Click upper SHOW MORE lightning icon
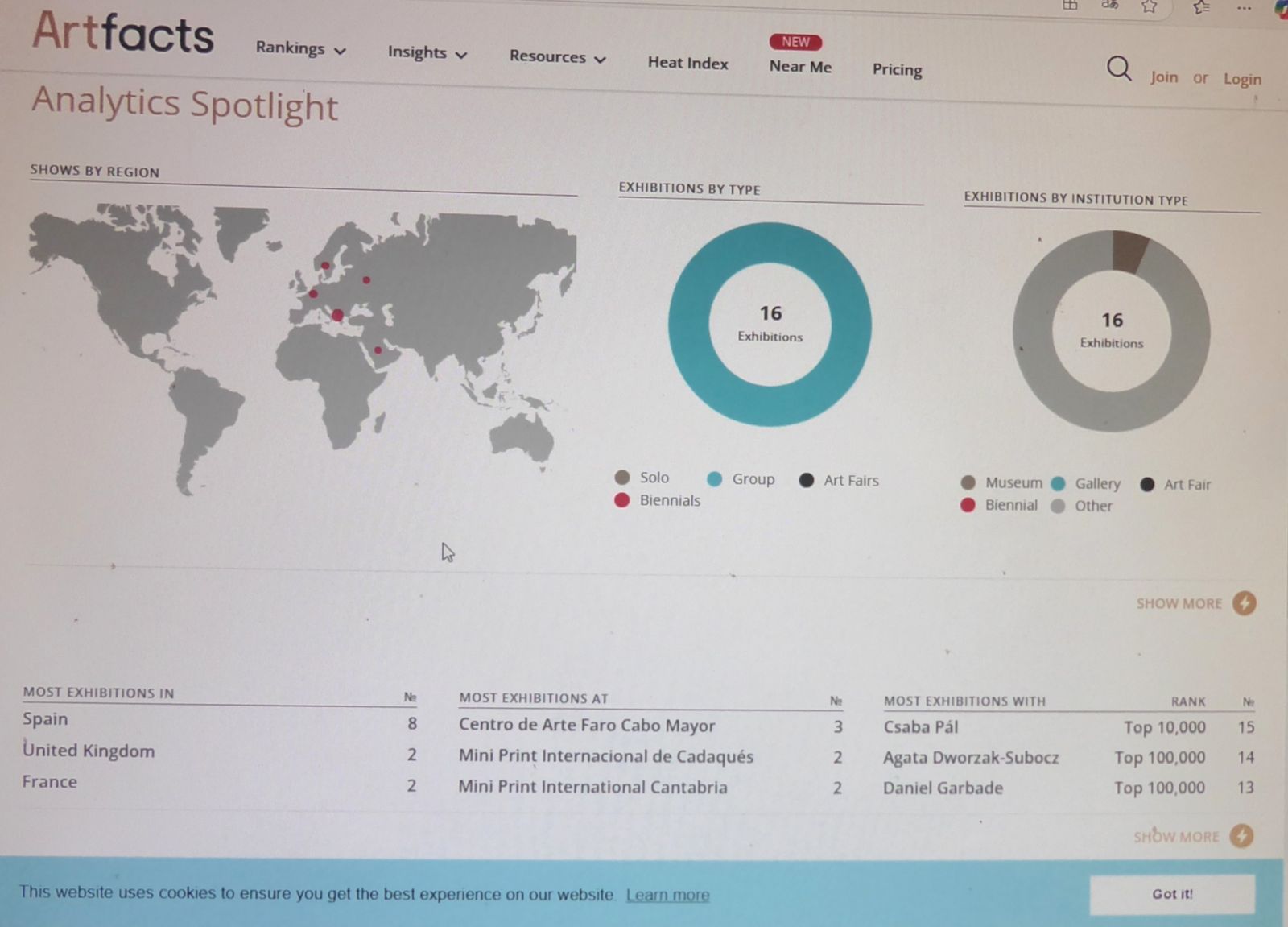 tap(1245, 603)
